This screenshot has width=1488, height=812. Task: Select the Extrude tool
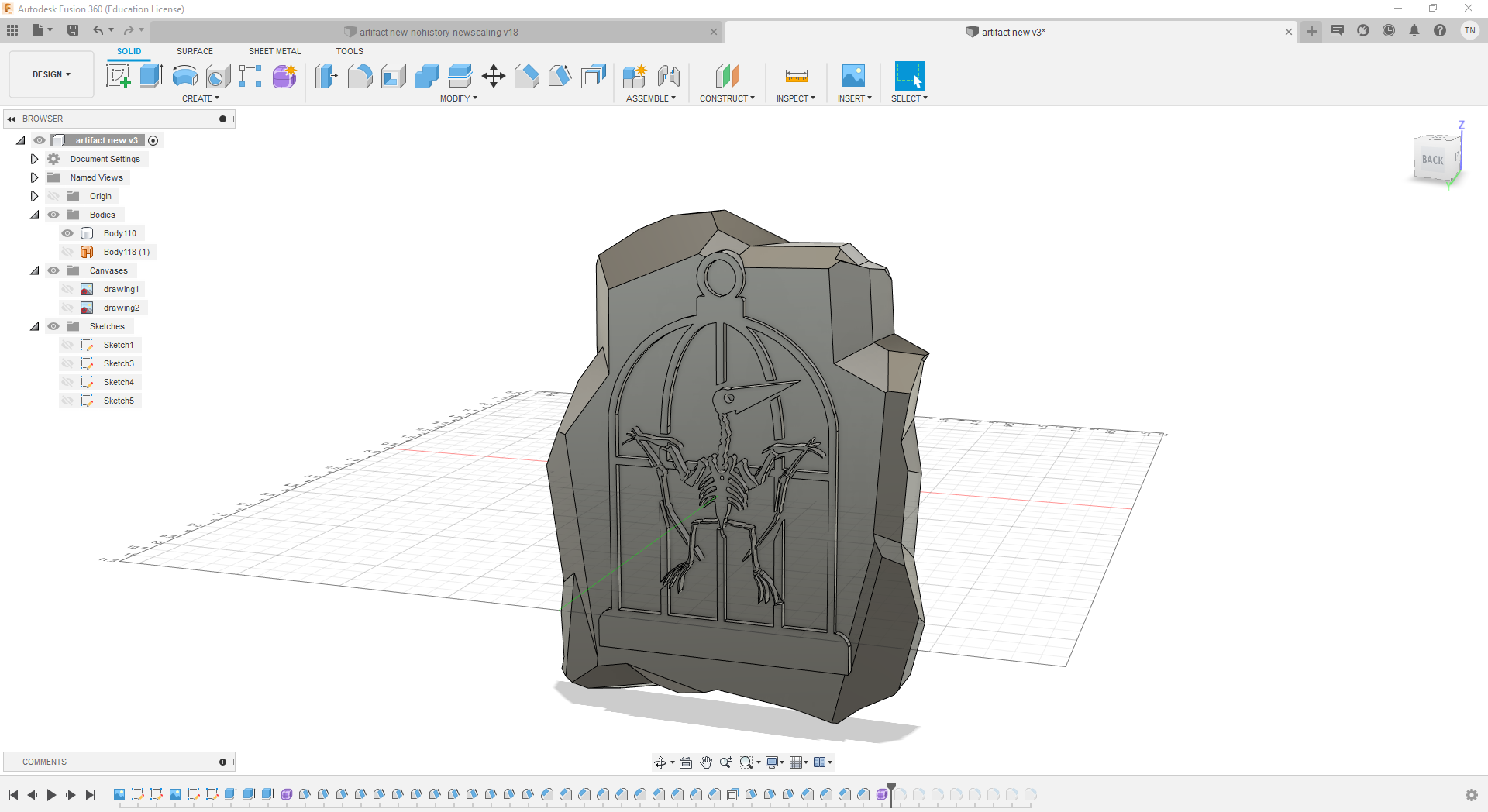tap(151, 76)
